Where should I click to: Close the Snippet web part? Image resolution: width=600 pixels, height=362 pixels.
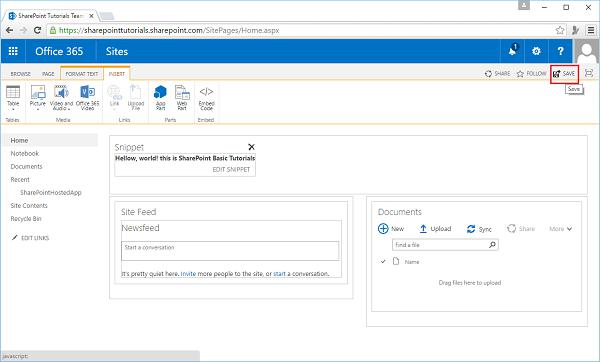click(x=251, y=147)
